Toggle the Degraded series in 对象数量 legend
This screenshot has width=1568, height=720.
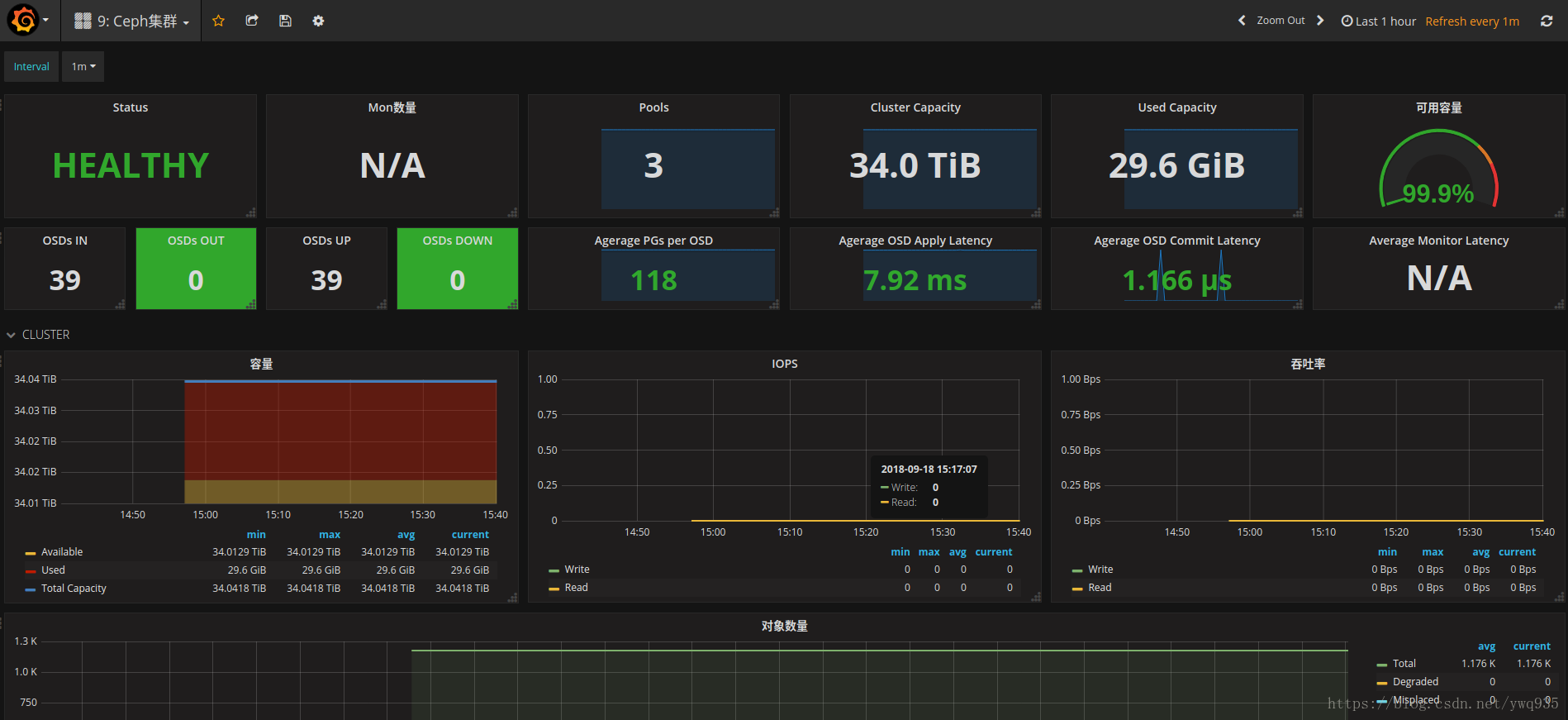[1415, 682]
